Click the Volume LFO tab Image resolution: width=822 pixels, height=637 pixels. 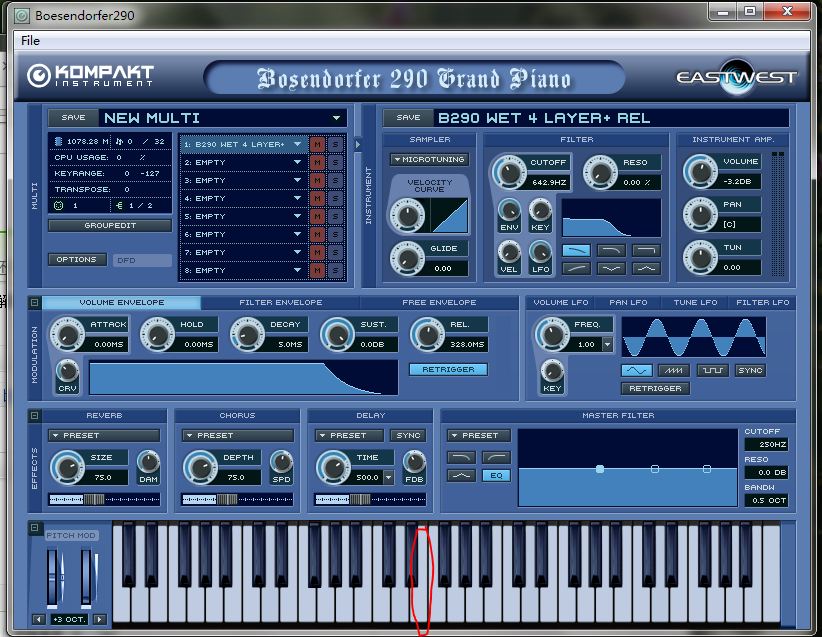coord(560,303)
